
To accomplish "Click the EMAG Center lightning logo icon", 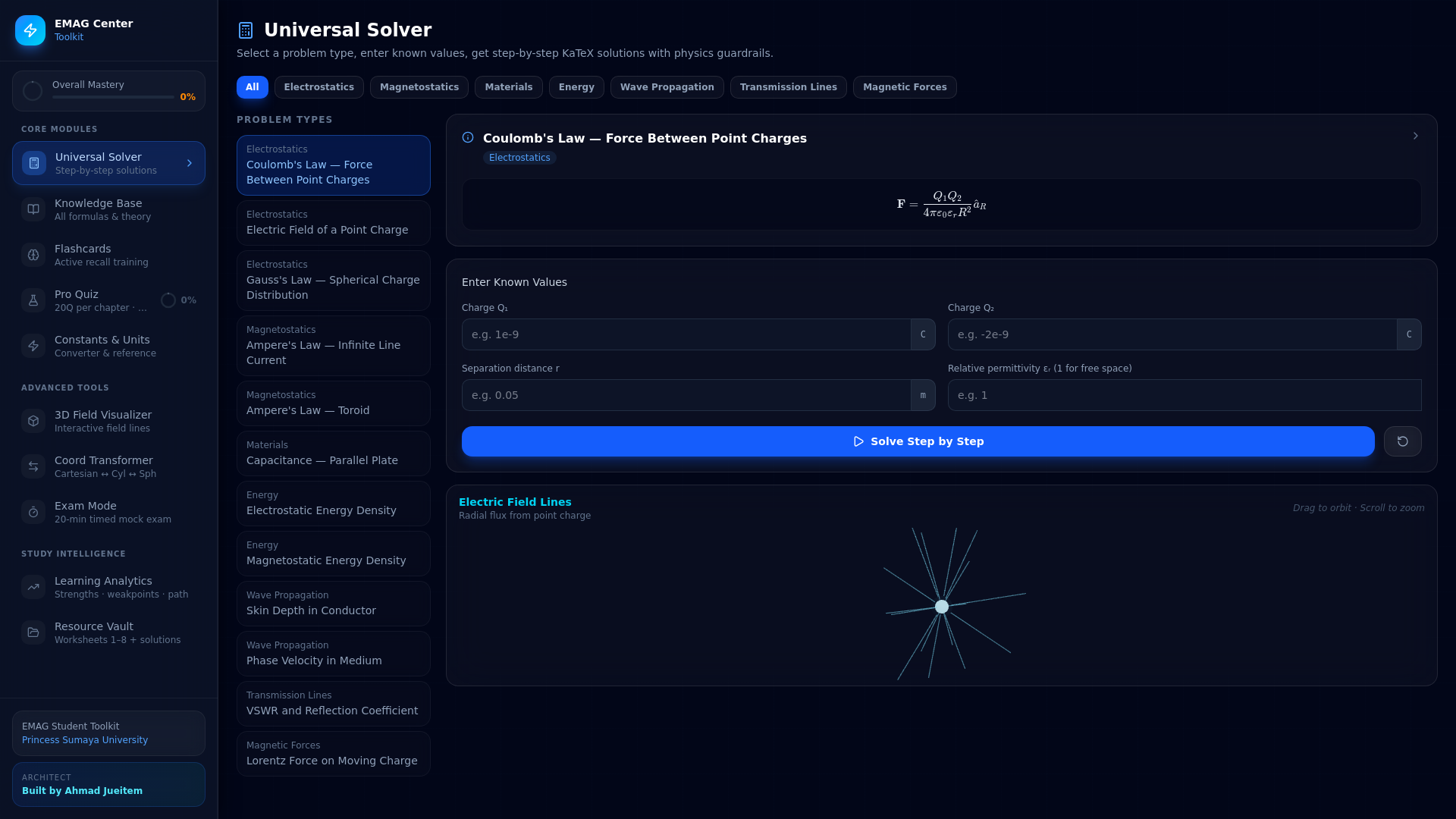I will tap(30, 30).
